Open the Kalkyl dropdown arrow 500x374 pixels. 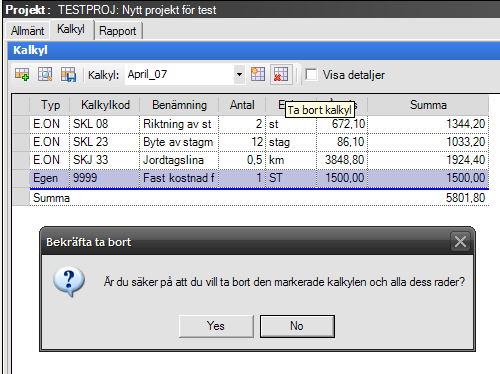pos(239,74)
